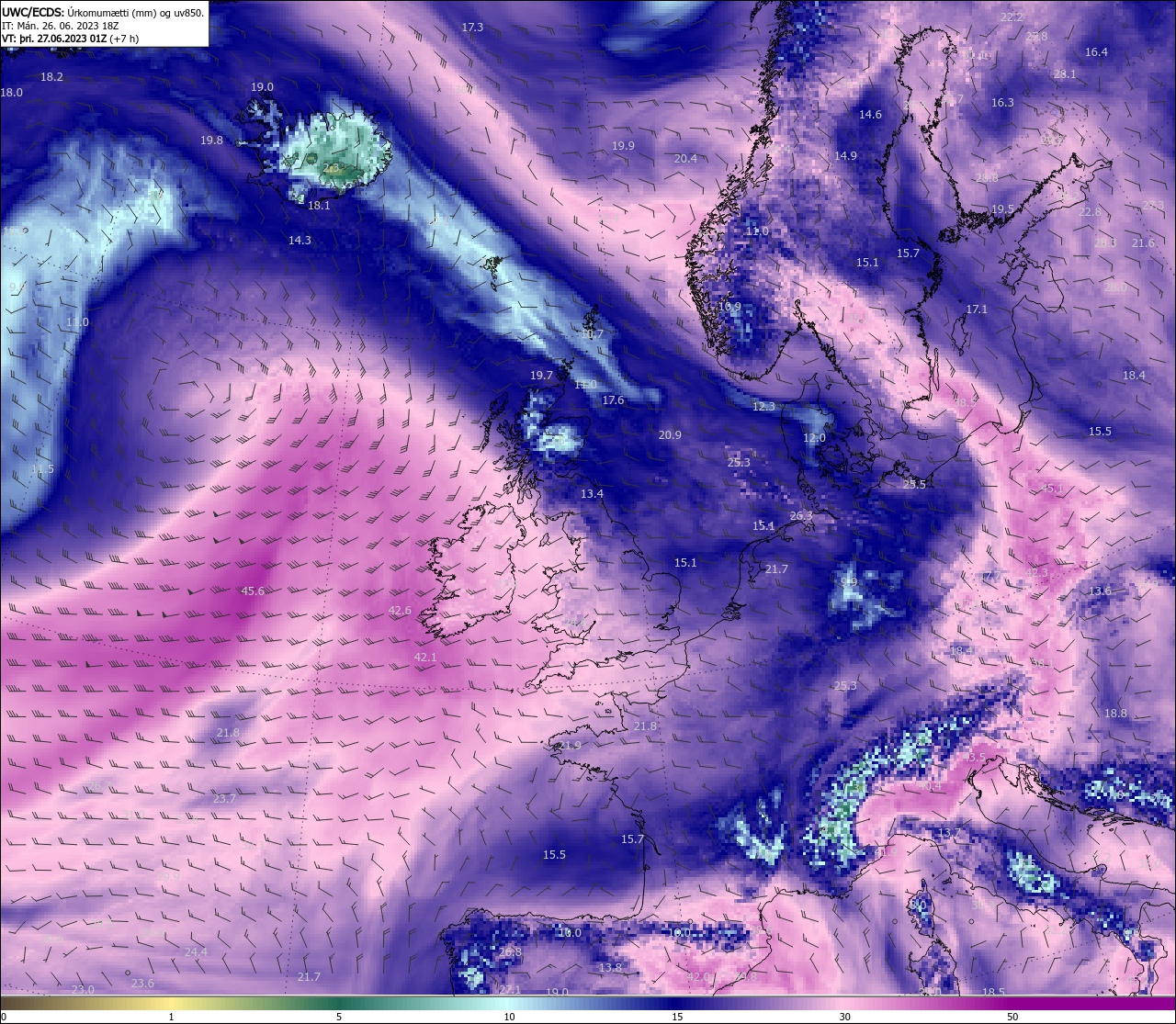This screenshot has width=1176, height=1024.
Task: Click the IT Mán. 26. 06. 2023 18Z line
Action: tap(61, 26)
